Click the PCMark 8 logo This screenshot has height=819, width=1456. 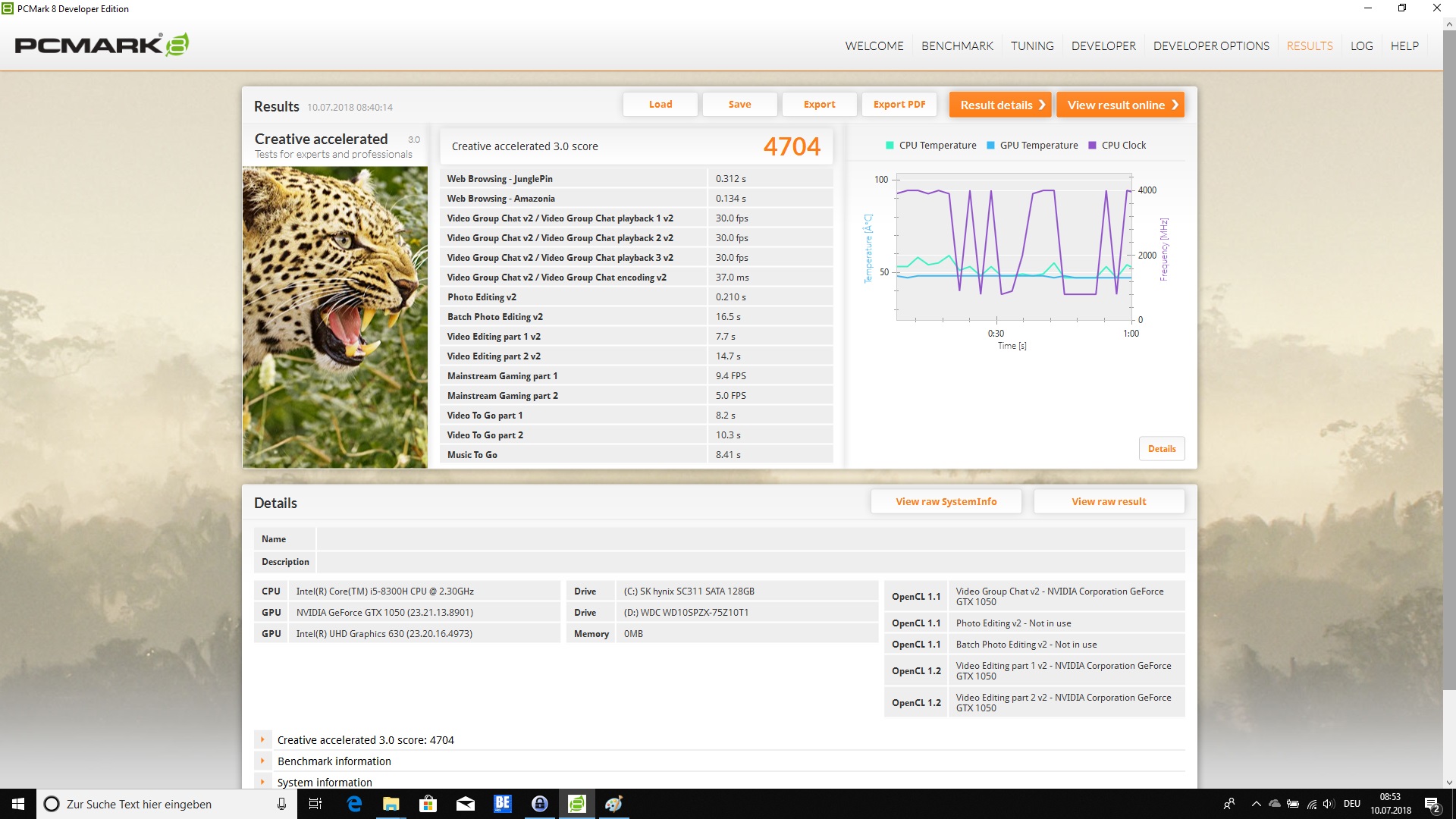(102, 45)
